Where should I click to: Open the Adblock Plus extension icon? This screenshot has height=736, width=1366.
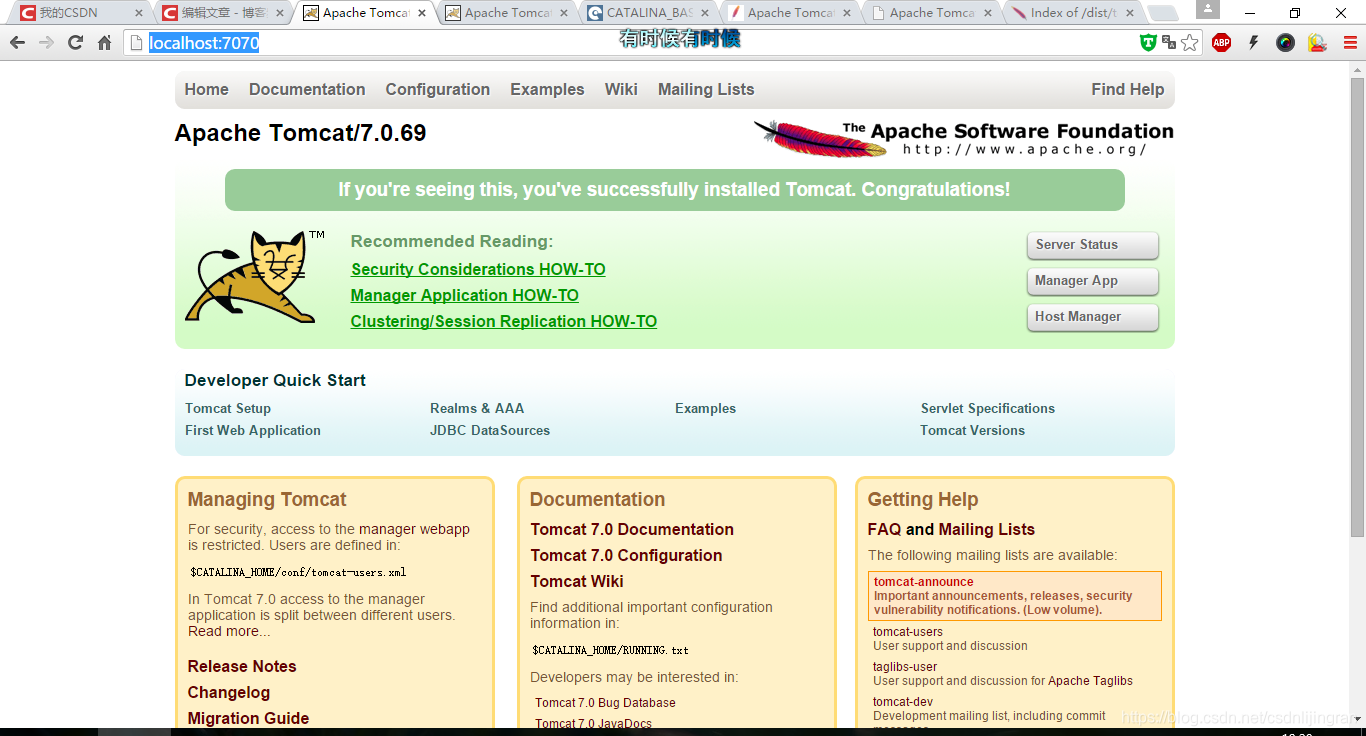[x=1221, y=42]
